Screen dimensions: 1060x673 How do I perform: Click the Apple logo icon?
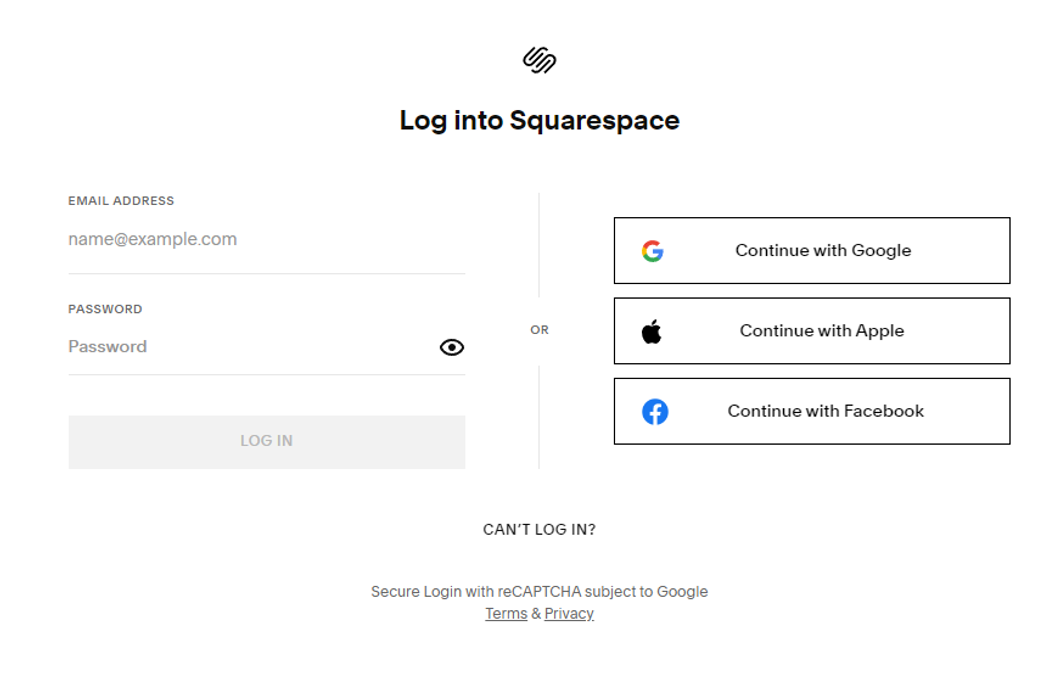tap(652, 331)
